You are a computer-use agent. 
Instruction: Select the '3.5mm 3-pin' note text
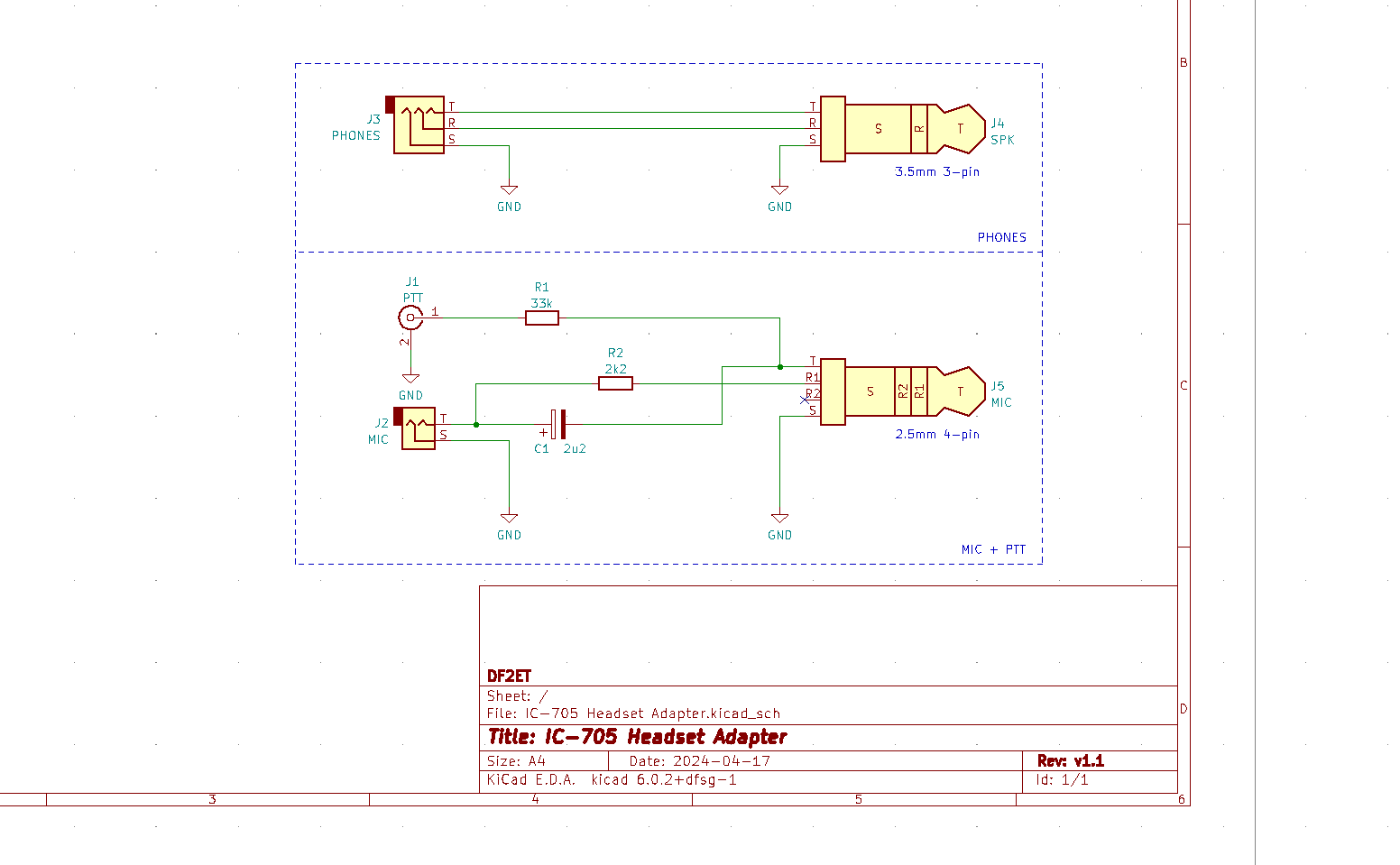click(x=937, y=171)
